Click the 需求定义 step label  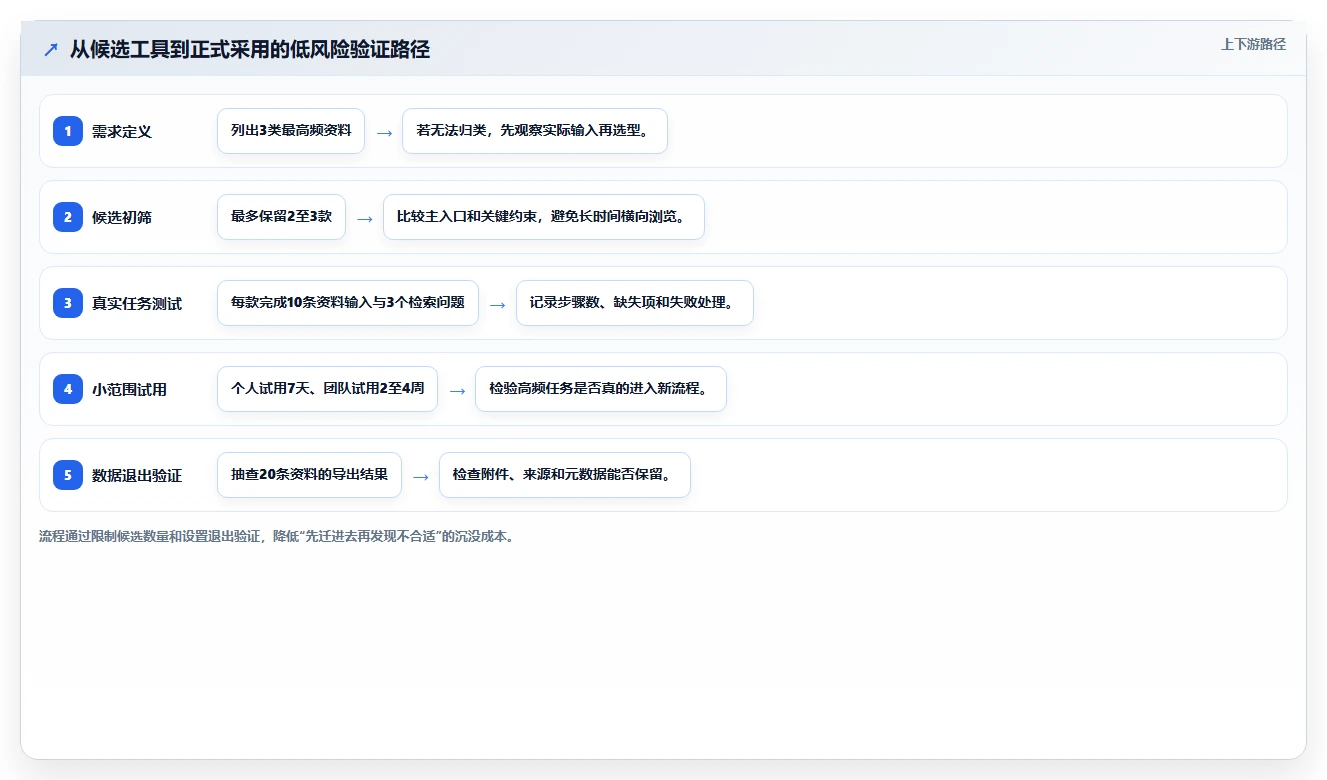(122, 132)
